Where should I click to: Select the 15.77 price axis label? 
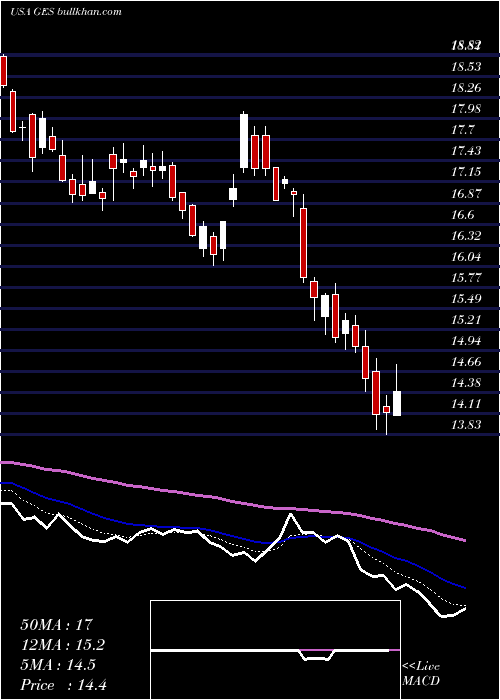[467, 277]
